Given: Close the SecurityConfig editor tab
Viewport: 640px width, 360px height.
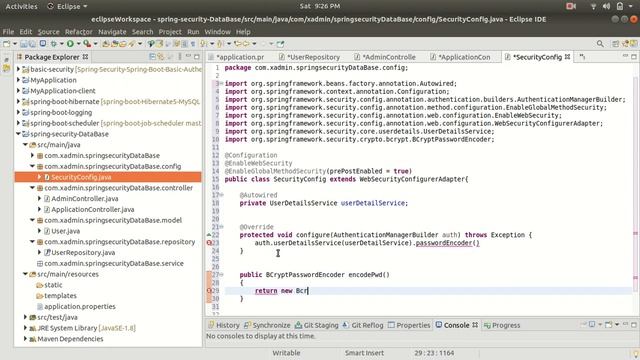Looking at the screenshot, I should [567, 57].
